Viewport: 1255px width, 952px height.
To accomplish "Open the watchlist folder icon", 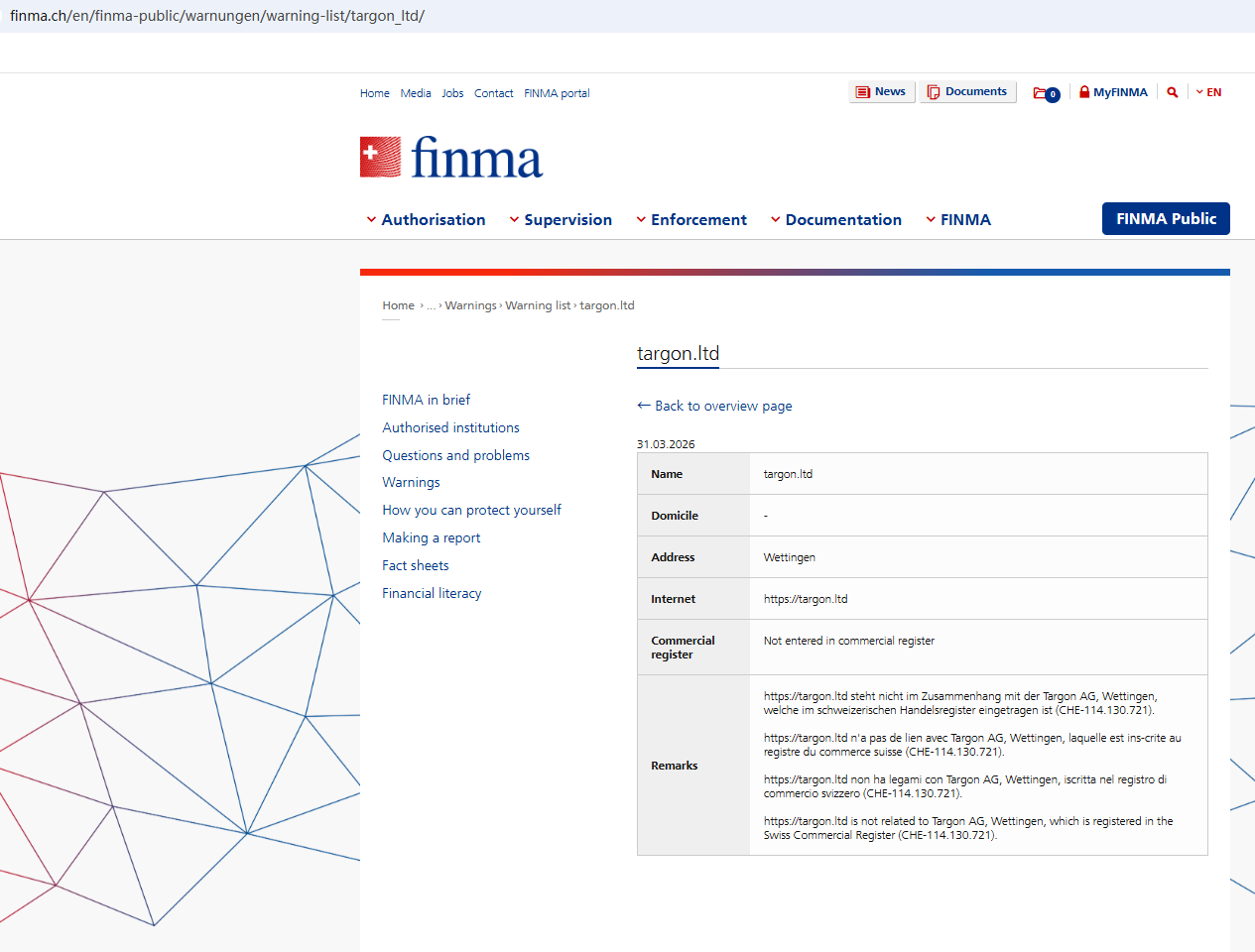I will [x=1046, y=93].
